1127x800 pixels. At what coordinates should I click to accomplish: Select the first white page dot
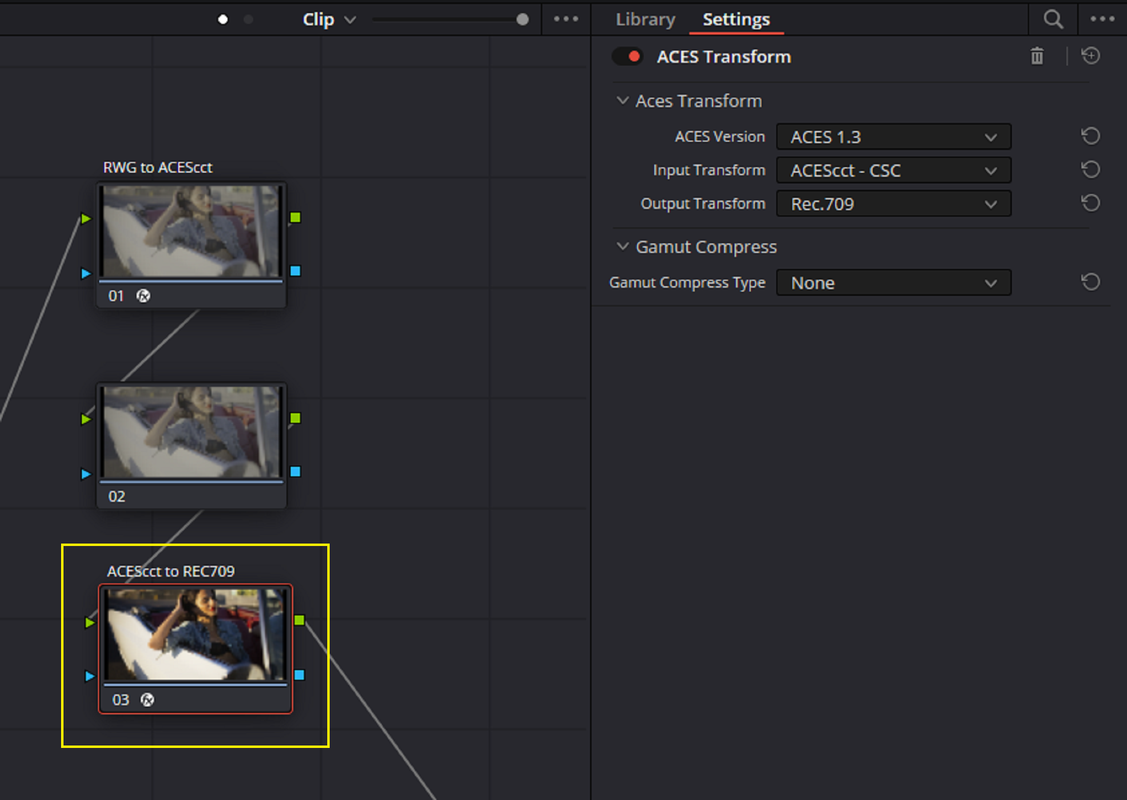[x=223, y=19]
